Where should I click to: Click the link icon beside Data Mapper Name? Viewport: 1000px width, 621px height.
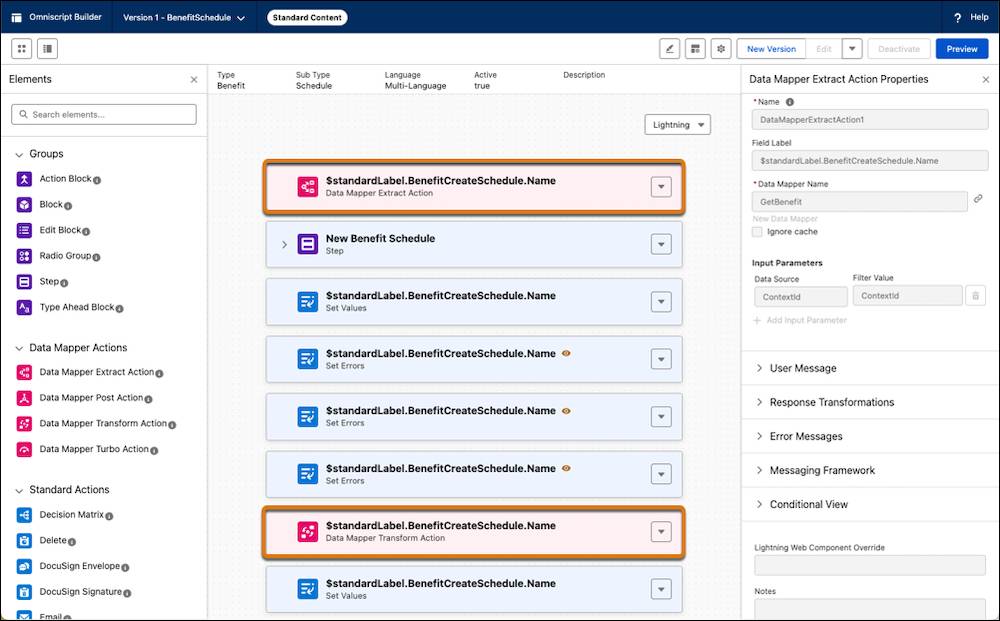pyautogui.click(x=978, y=199)
